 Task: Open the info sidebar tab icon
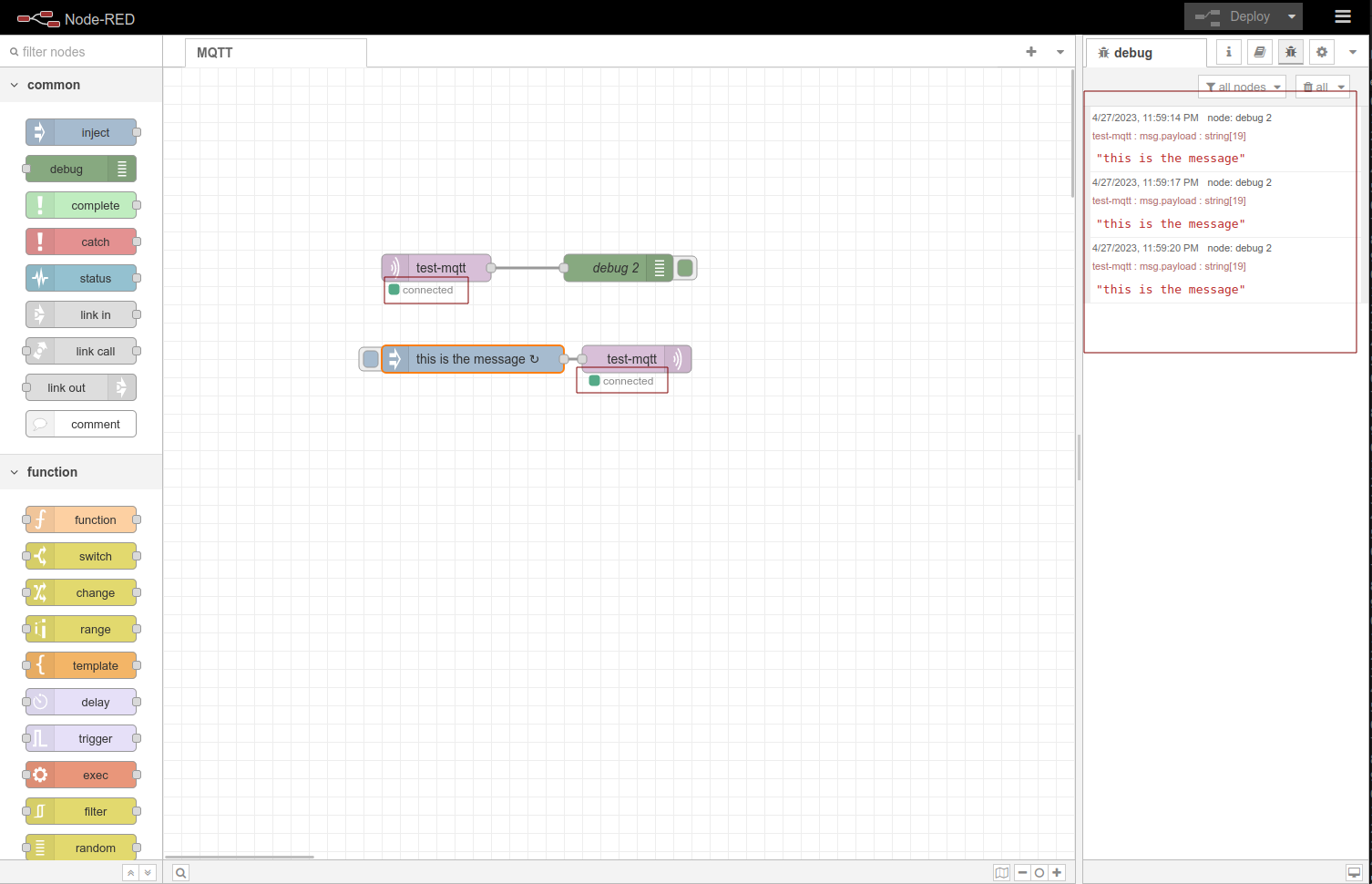pyautogui.click(x=1228, y=52)
